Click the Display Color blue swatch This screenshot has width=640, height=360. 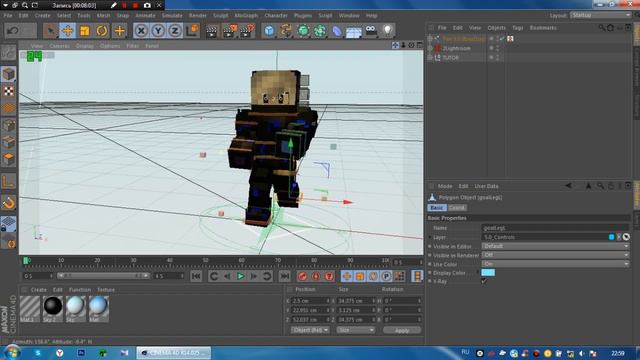488,273
